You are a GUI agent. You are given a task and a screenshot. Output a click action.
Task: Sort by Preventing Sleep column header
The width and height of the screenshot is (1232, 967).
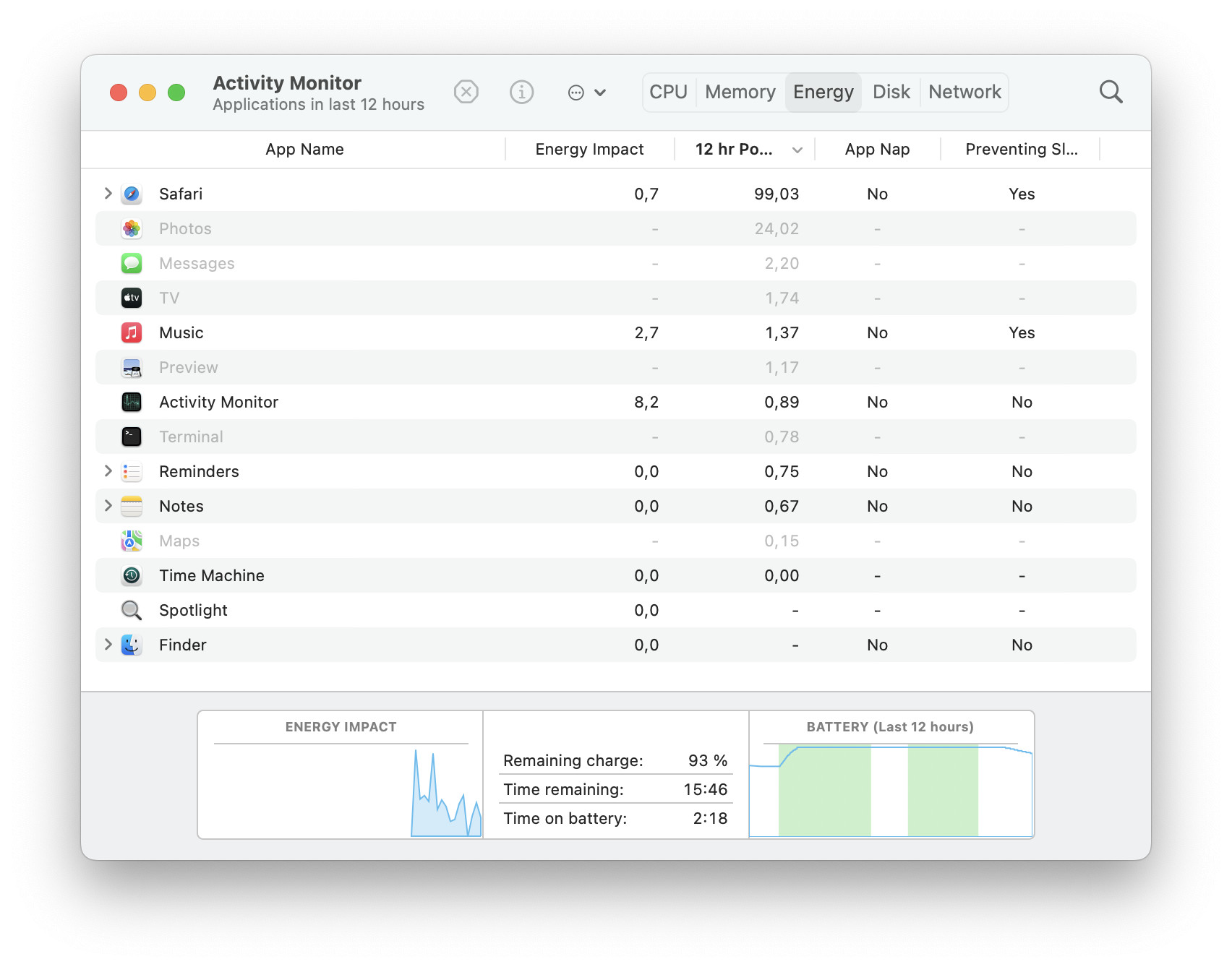[1021, 150]
